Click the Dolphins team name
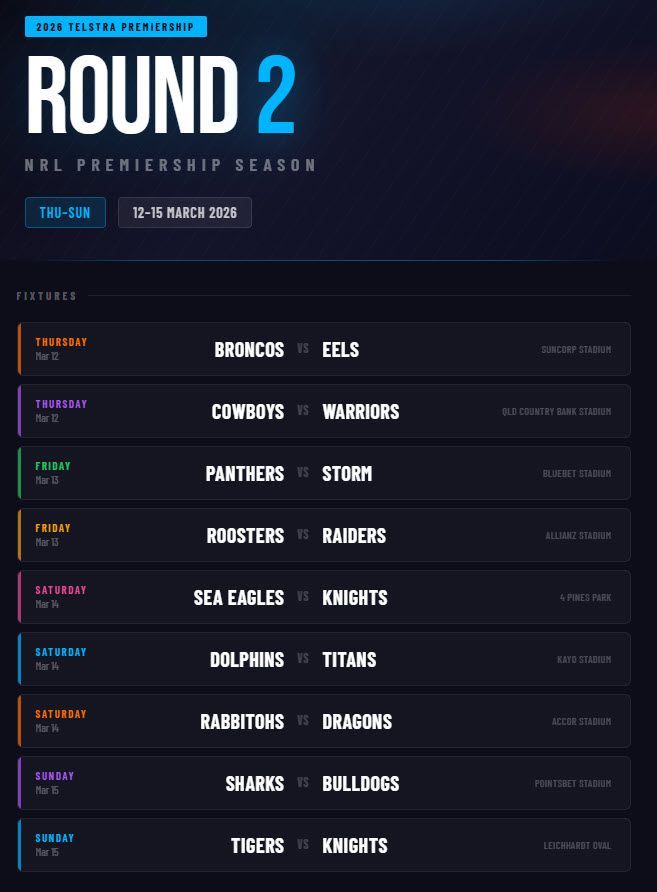The width and height of the screenshot is (657, 892). (247, 660)
